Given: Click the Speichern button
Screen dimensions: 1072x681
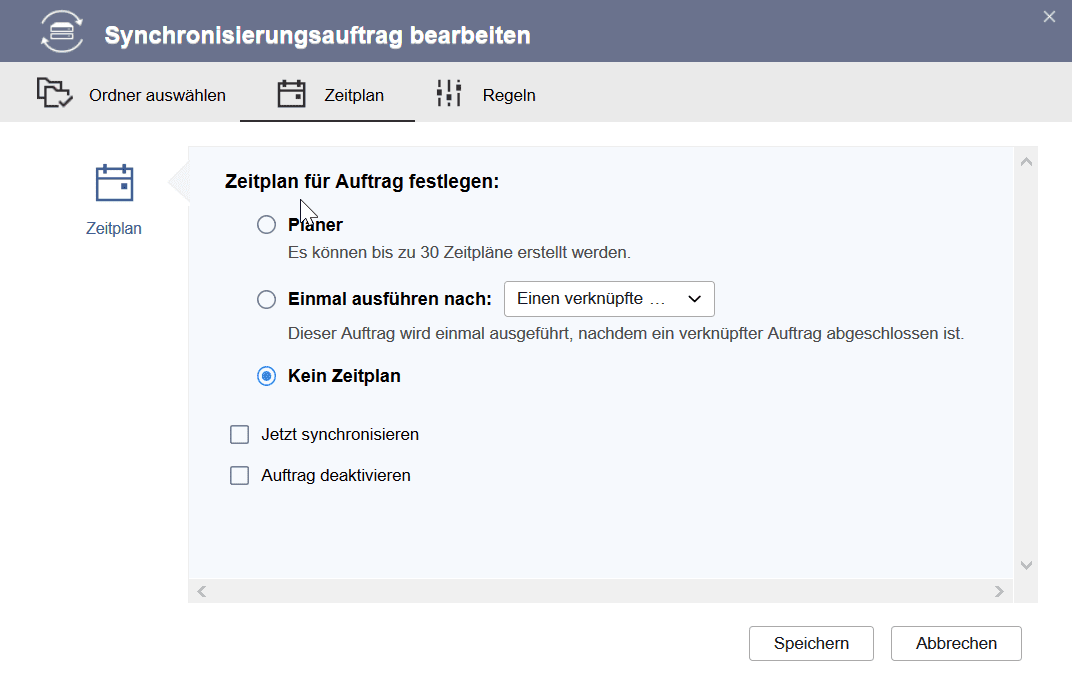Looking at the screenshot, I should (x=811, y=644).
